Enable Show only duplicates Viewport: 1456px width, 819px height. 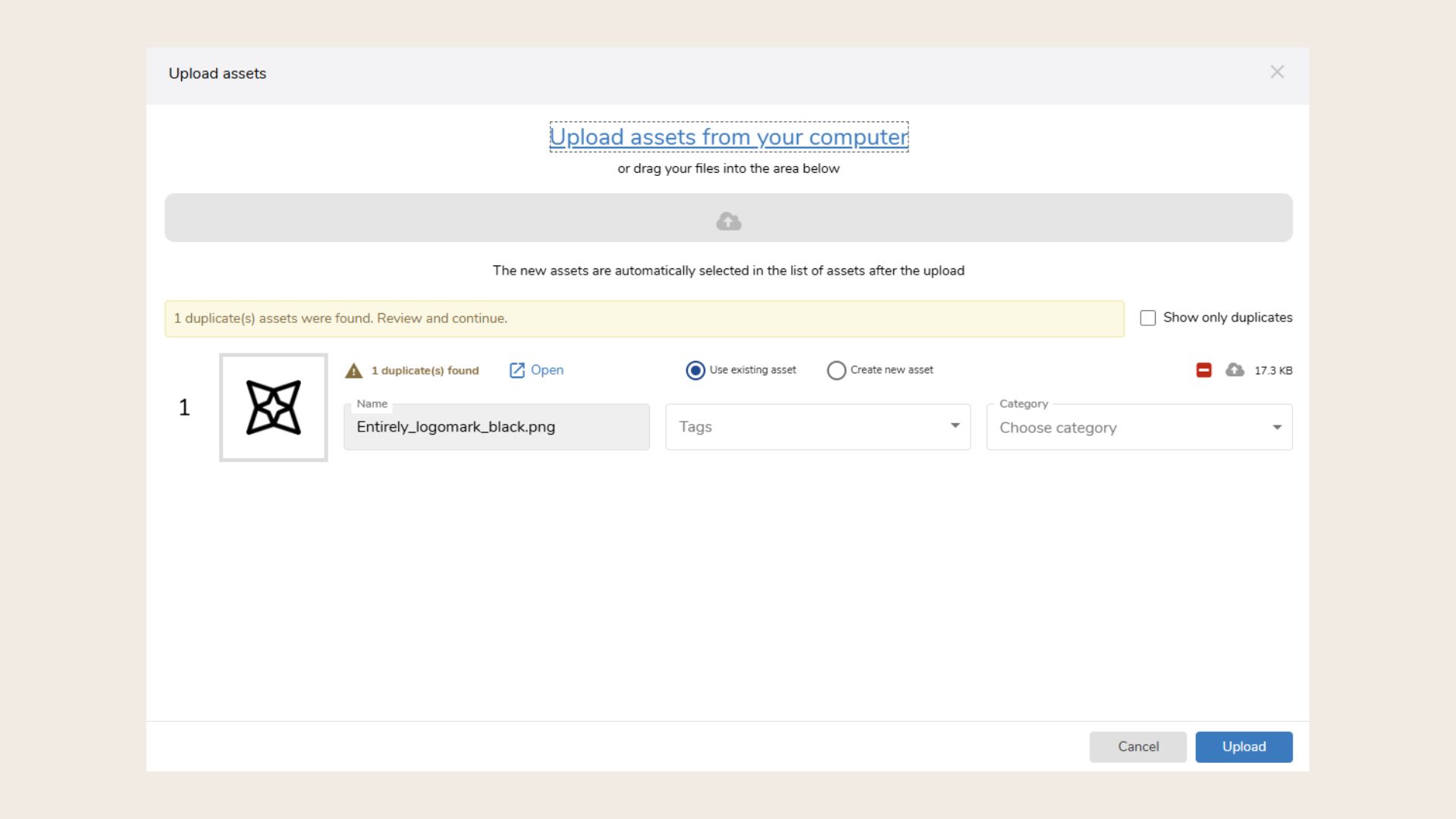pos(1147,318)
